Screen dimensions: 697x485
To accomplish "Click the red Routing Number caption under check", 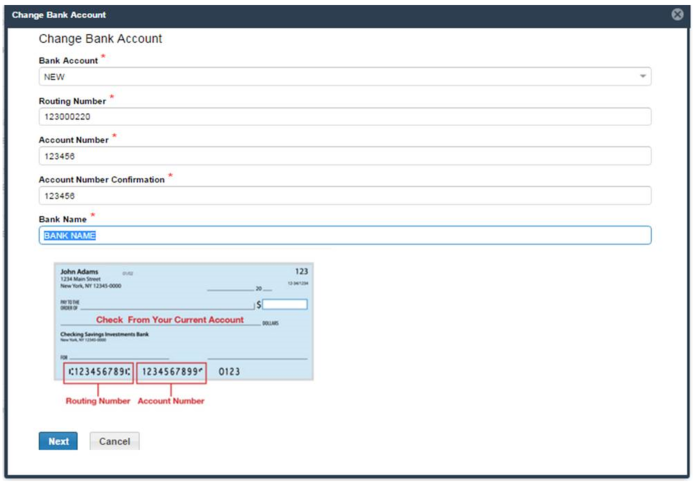I will tap(98, 401).
